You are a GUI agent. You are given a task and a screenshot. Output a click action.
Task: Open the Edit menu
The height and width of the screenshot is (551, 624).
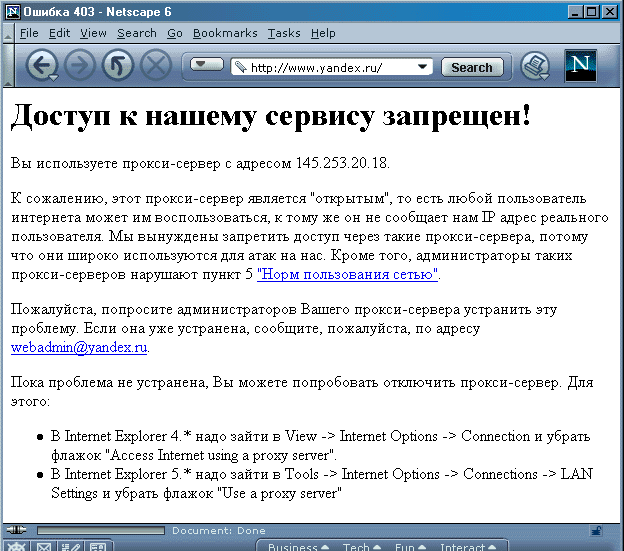59,33
